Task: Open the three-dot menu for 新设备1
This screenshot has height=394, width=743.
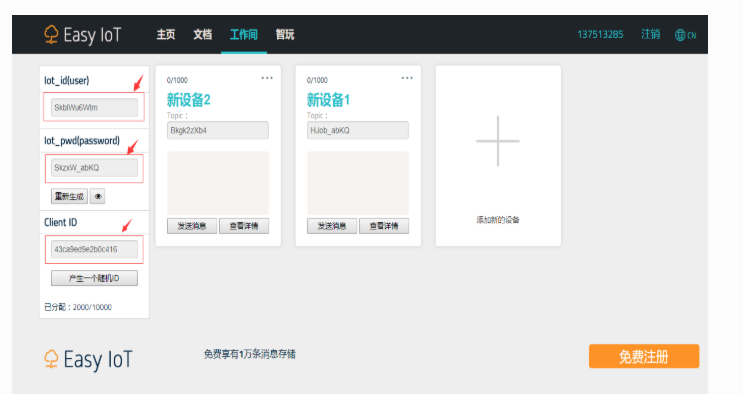Action: (x=407, y=78)
